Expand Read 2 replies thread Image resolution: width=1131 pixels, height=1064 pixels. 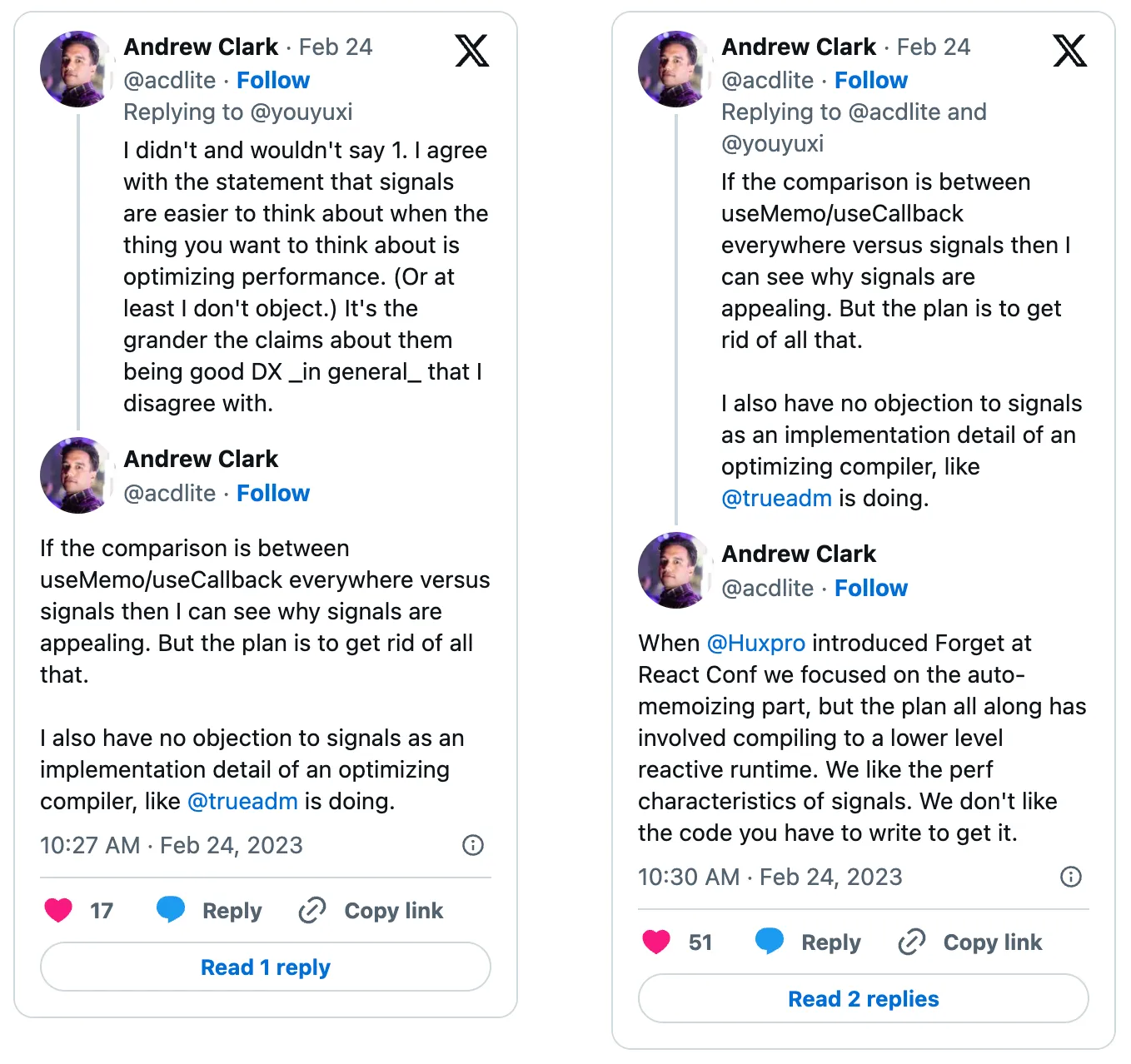tap(864, 998)
